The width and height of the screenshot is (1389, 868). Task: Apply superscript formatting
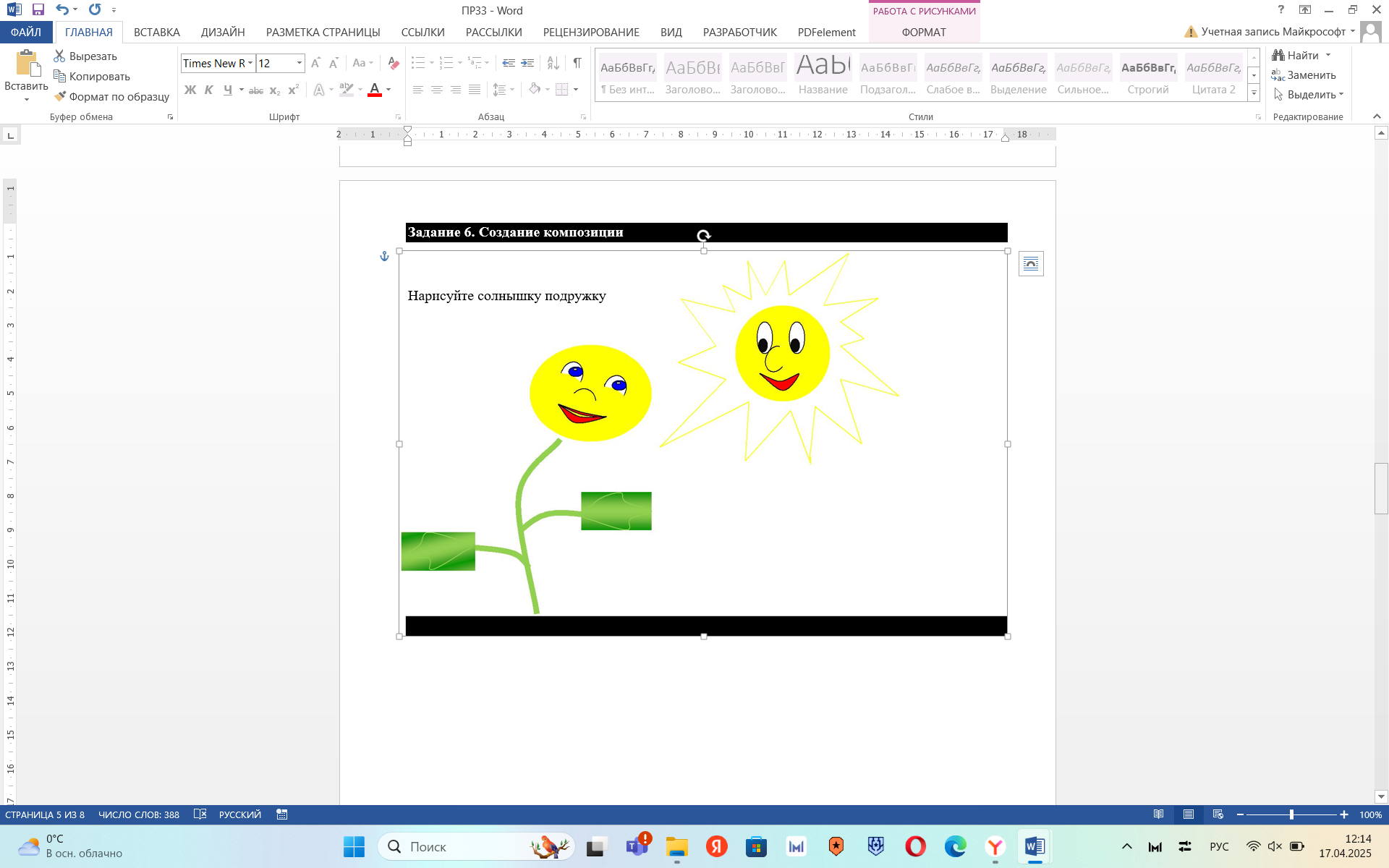(x=293, y=90)
